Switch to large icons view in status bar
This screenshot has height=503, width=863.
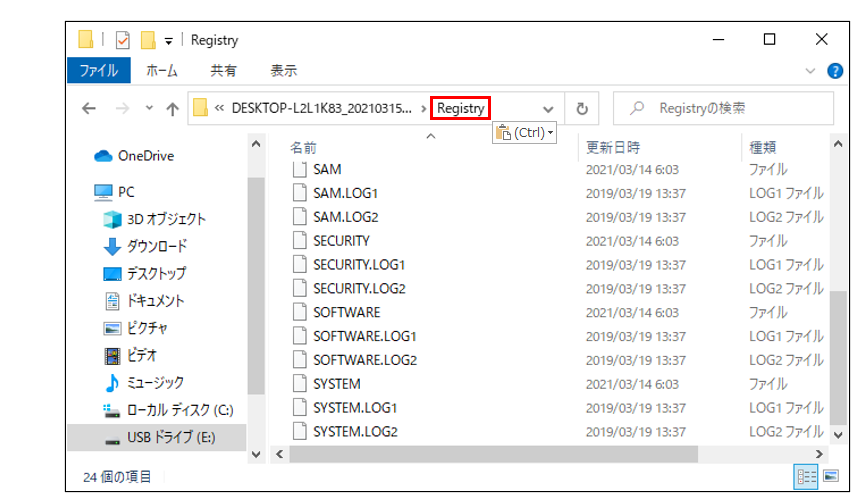tap(831, 476)
